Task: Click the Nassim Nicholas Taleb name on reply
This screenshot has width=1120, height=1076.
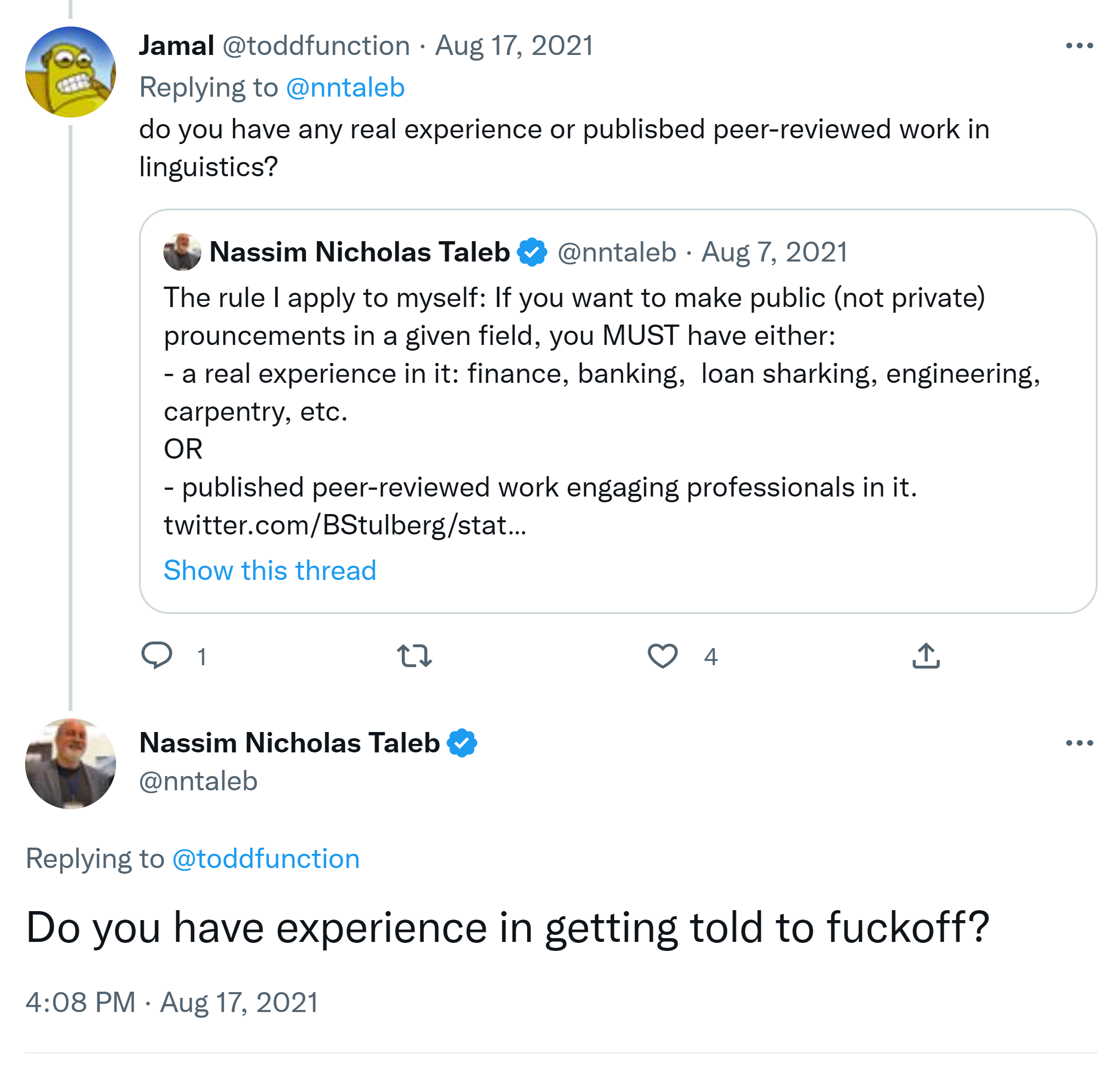Action: 289,743
